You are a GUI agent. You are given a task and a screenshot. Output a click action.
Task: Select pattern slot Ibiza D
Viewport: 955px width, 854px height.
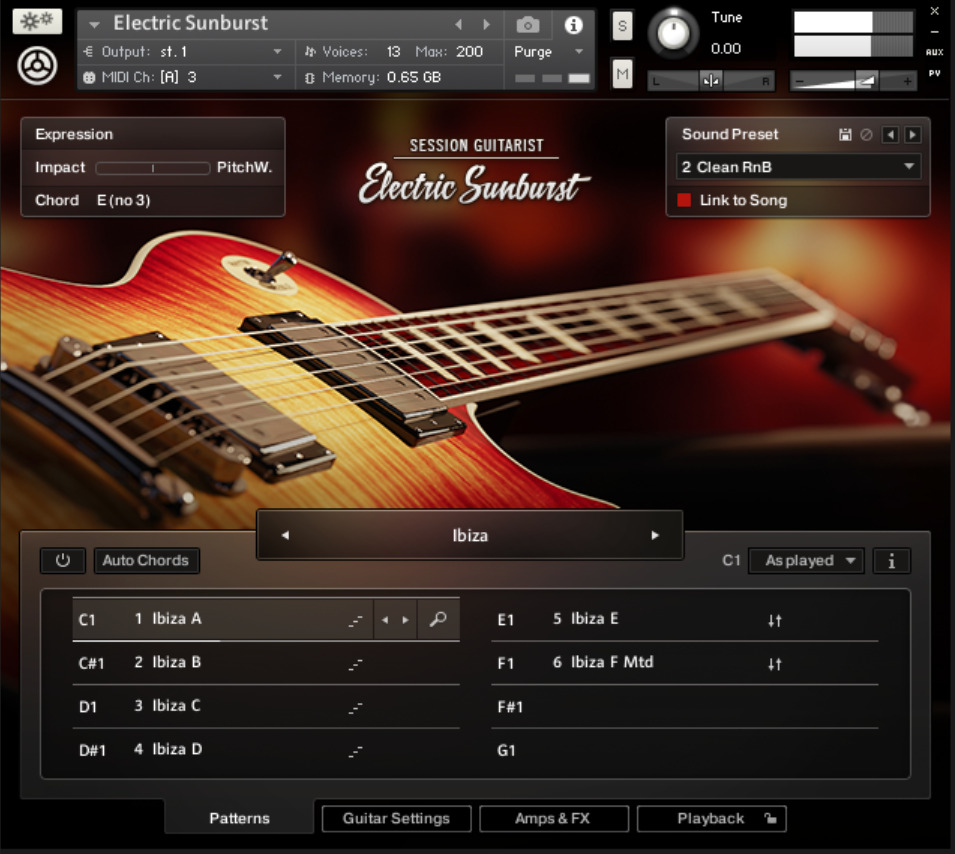pos(266,750)
